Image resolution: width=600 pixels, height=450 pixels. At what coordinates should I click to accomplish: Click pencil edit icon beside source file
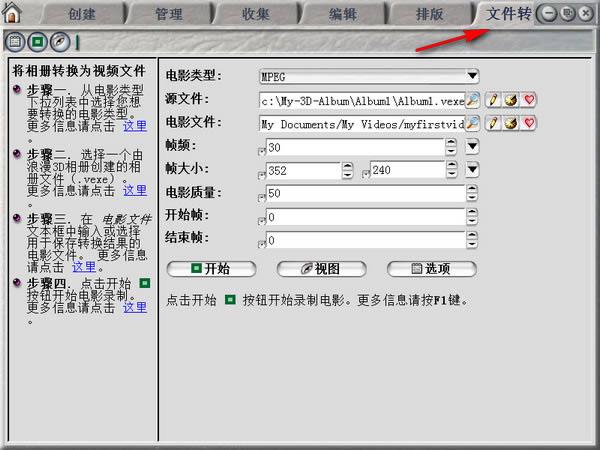click(x=493, y=100)
